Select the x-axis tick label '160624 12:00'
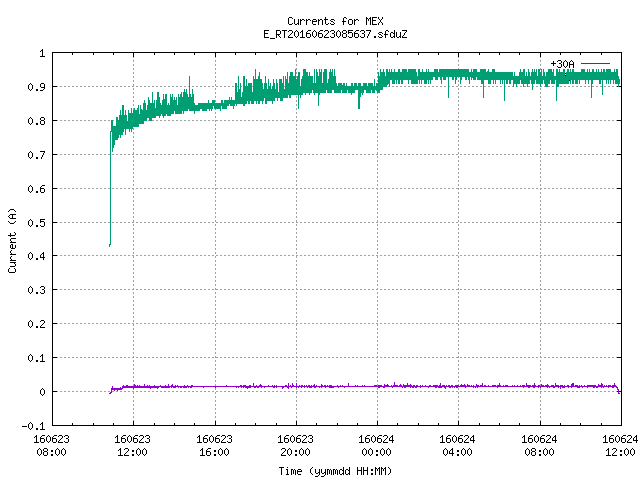 point(620,446)
